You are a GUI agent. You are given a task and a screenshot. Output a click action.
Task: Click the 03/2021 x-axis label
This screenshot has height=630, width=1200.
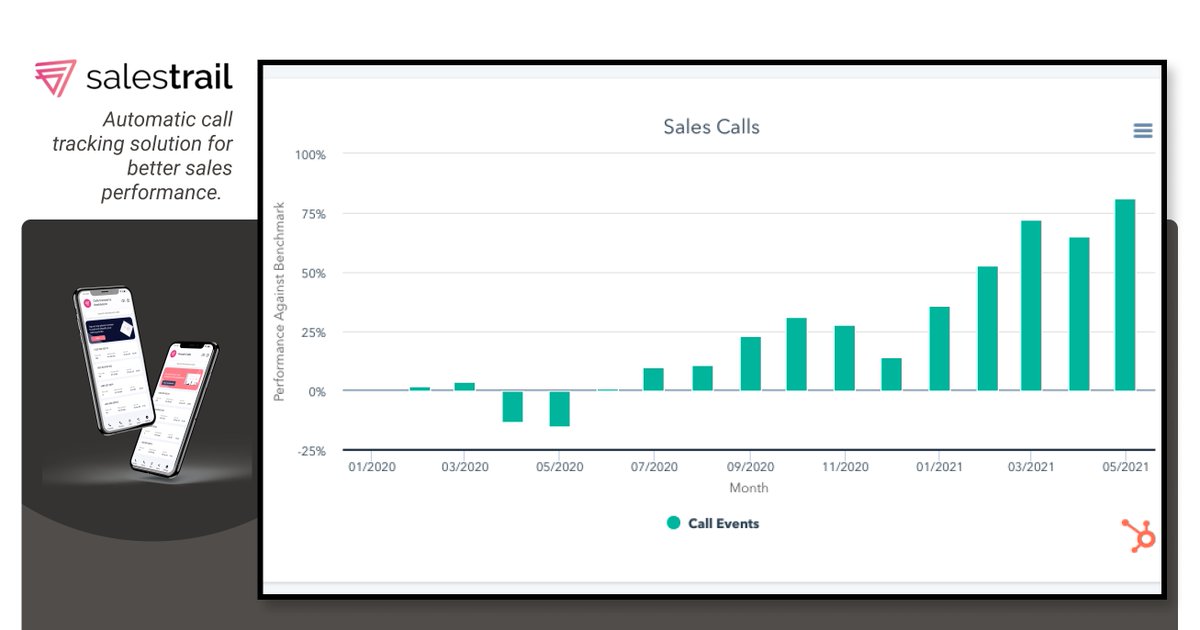pos(1031,467)
